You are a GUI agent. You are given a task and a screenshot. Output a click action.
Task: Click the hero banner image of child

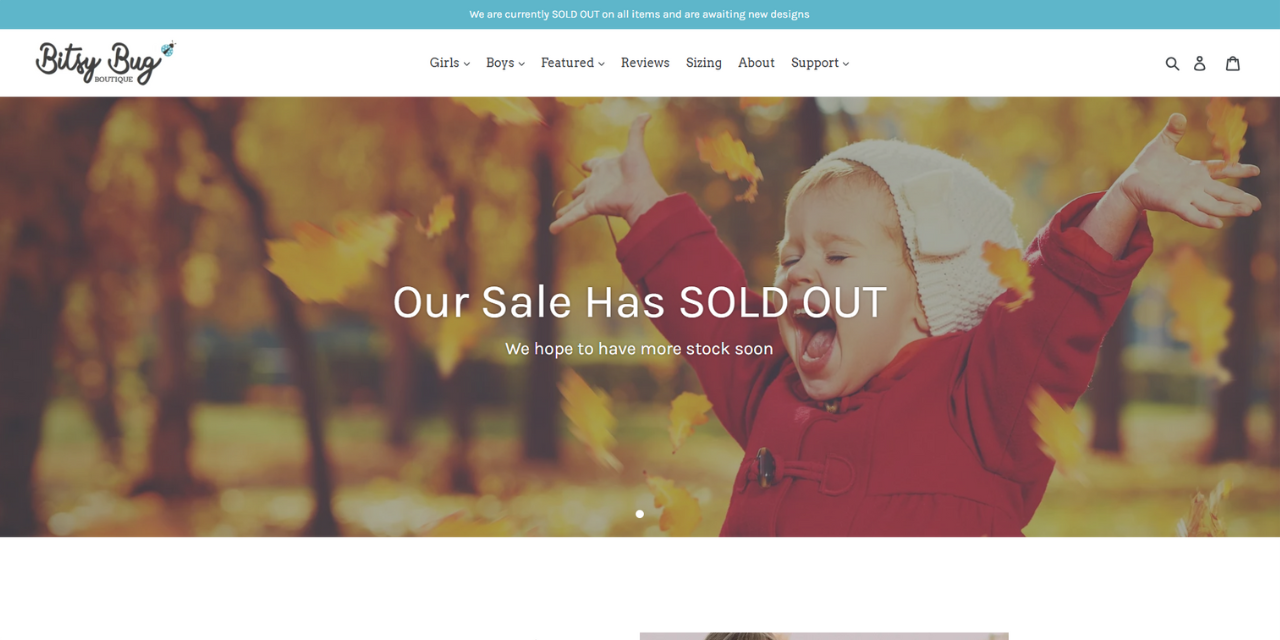640,317
